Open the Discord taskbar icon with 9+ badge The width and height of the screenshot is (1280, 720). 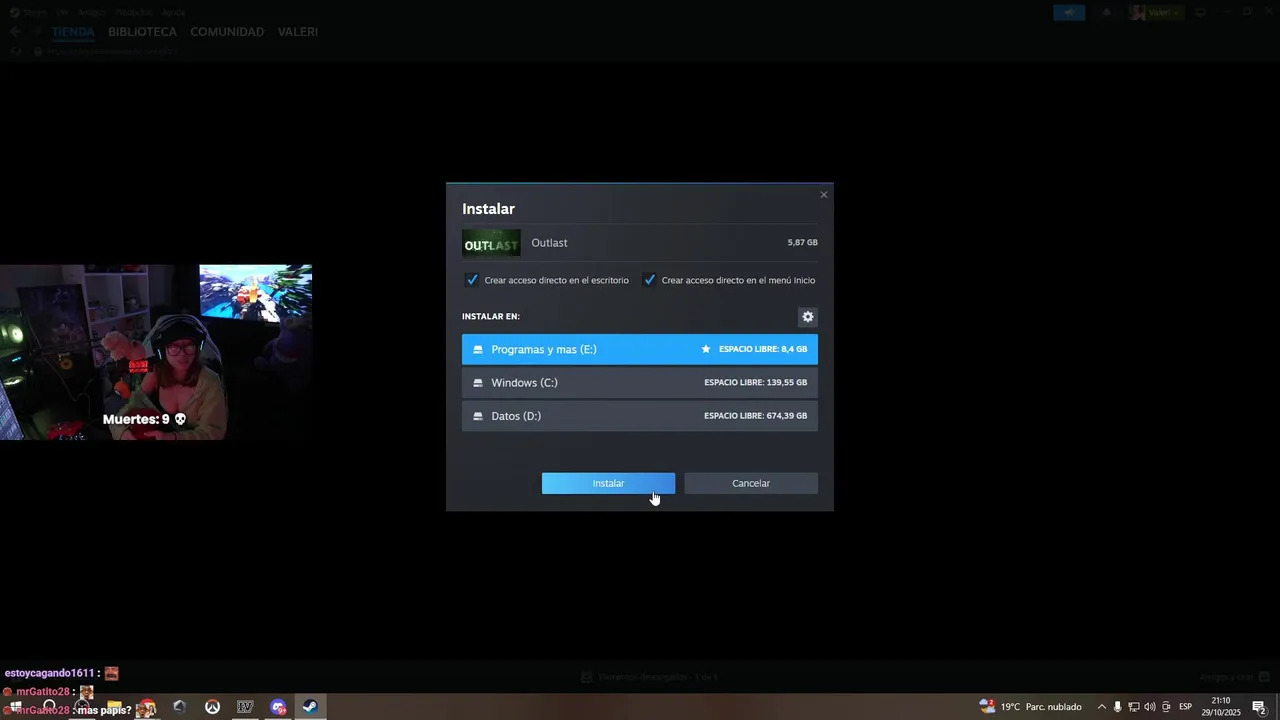[278, 707]
